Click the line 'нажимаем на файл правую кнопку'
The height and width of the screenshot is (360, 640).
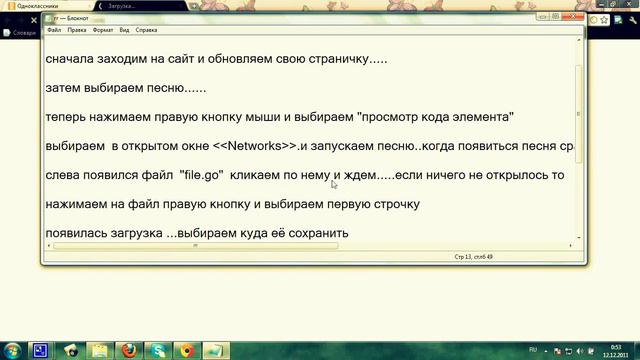pos(233,204)
